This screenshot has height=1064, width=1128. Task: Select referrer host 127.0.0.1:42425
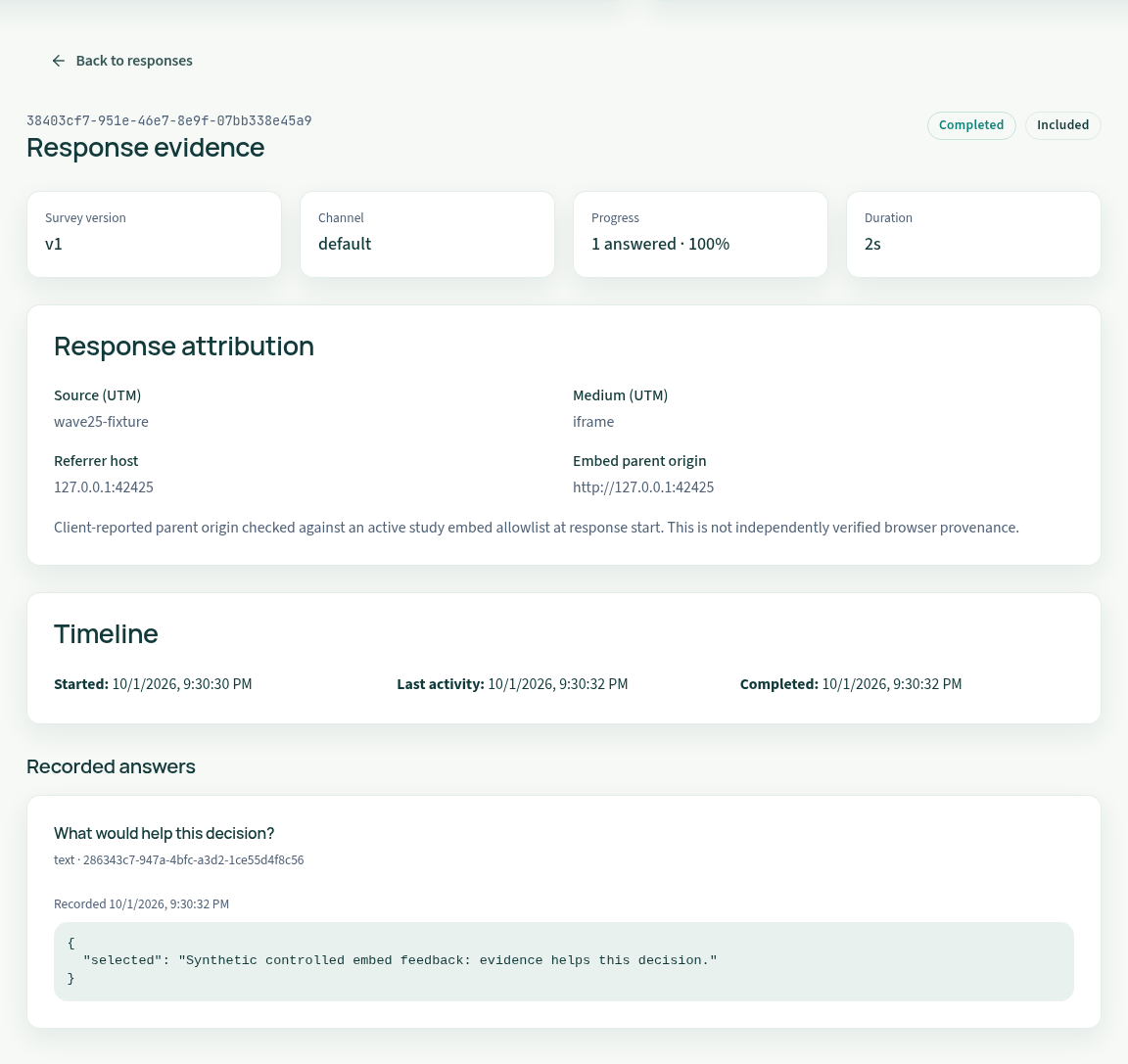(x=104, y=487)
